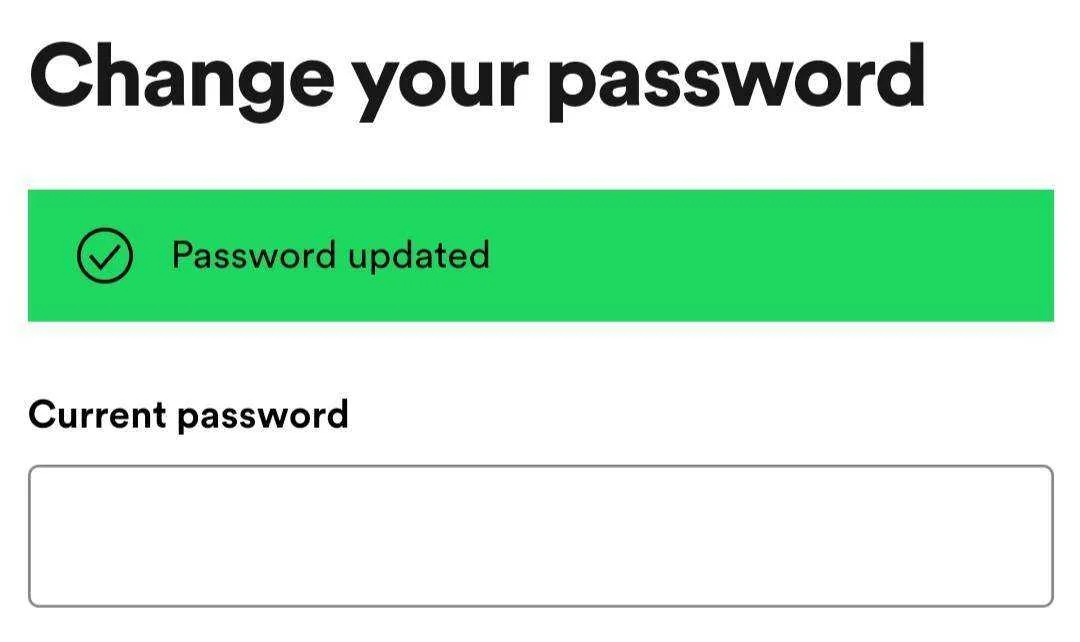The height and width of the screenshot is (642, 1080).
Task: Click the word "password" in the heading
Action: click(736, 79)
